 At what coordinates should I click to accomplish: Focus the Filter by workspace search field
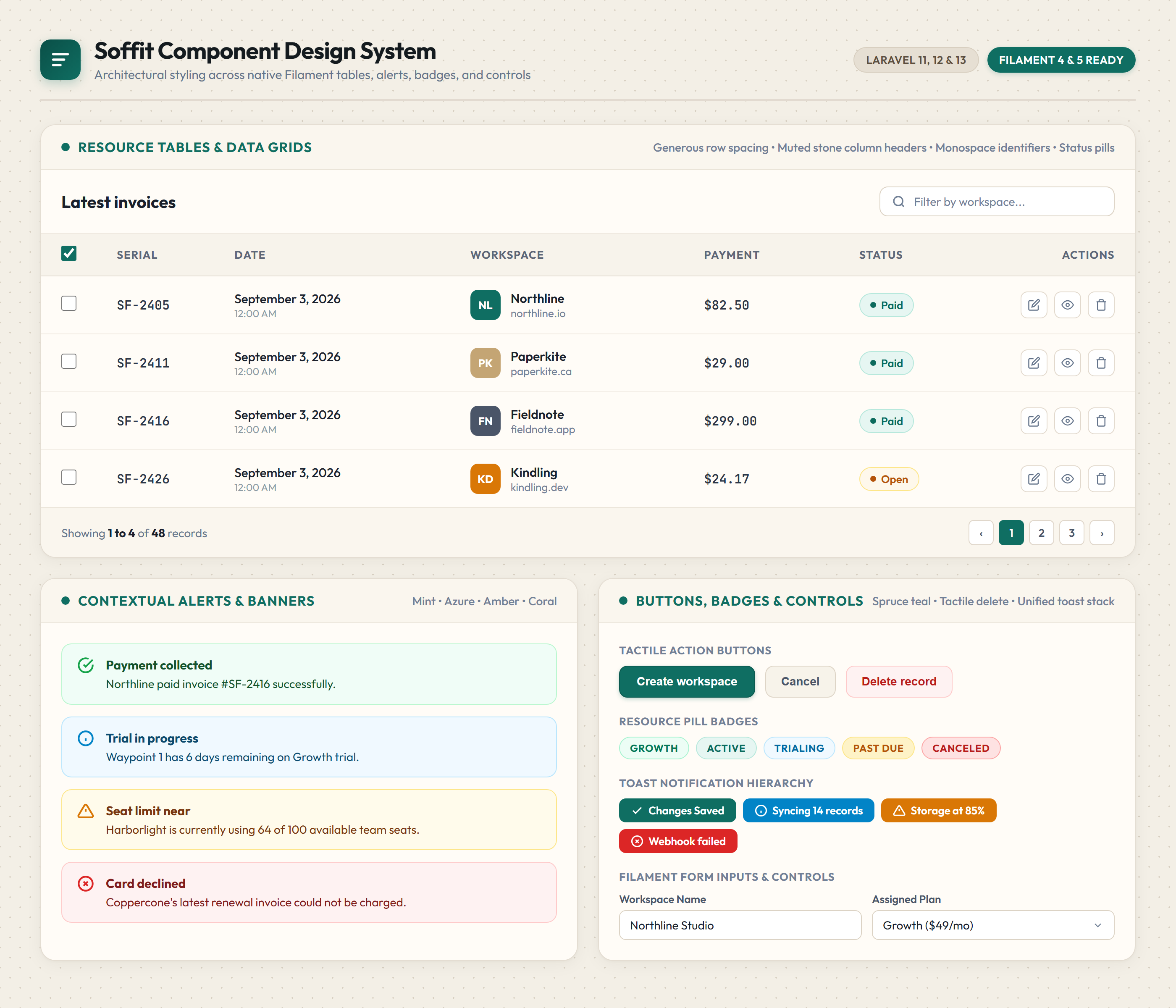pos(997,202)
